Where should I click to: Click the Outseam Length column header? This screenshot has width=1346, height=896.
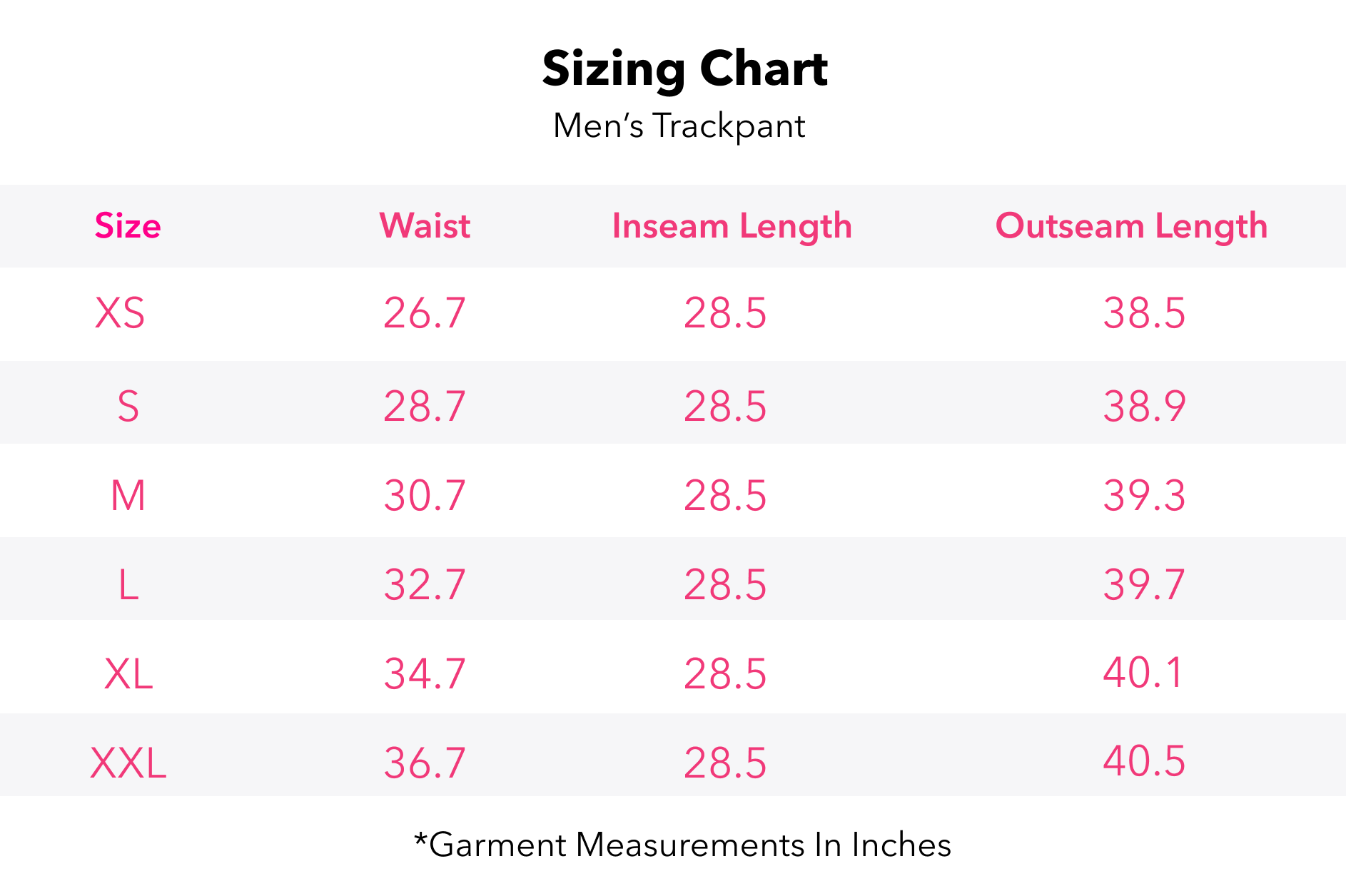pos(1131,226)
